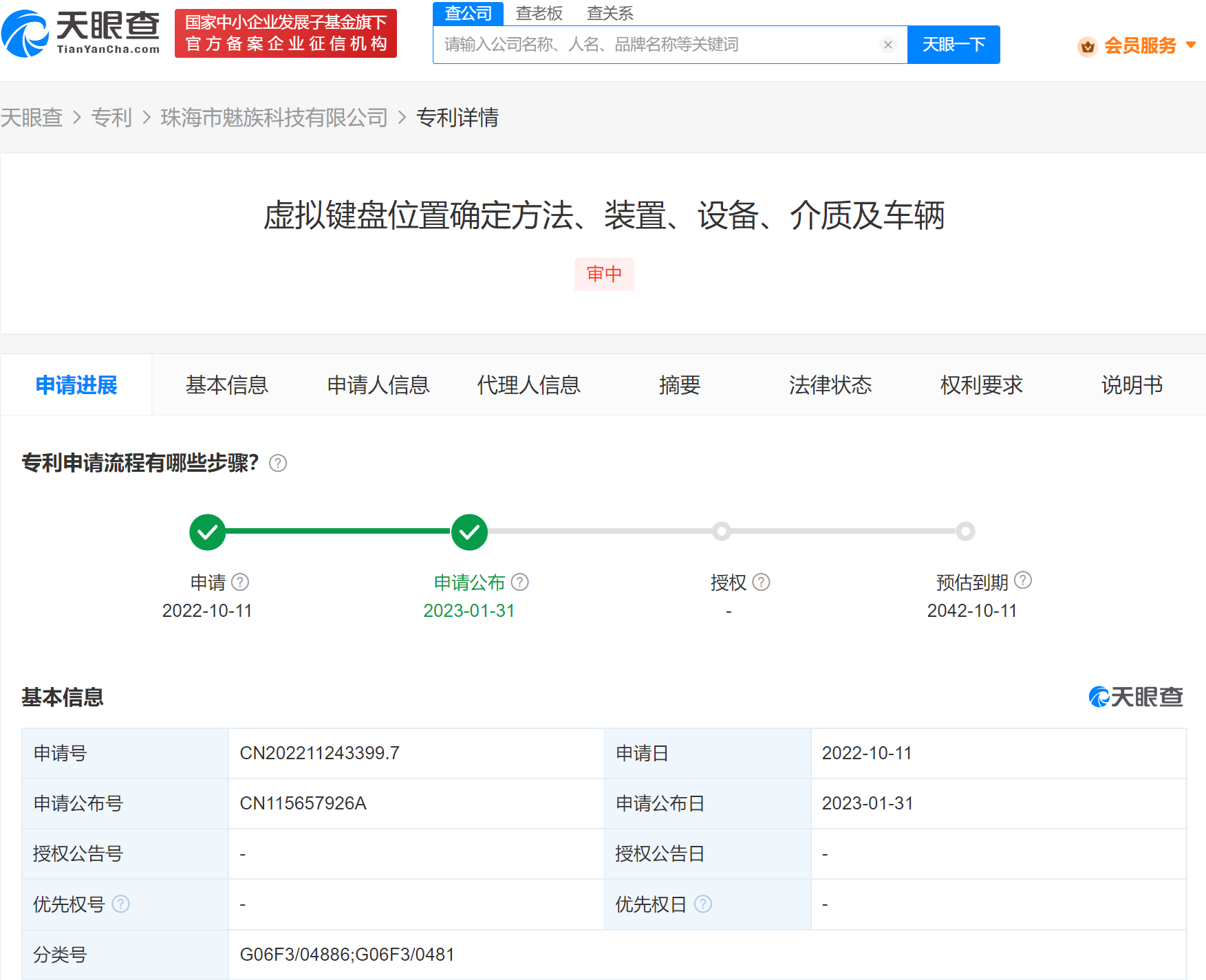Click the help icon next to 优先权号

pyautogui.click(x=122, y=904)
